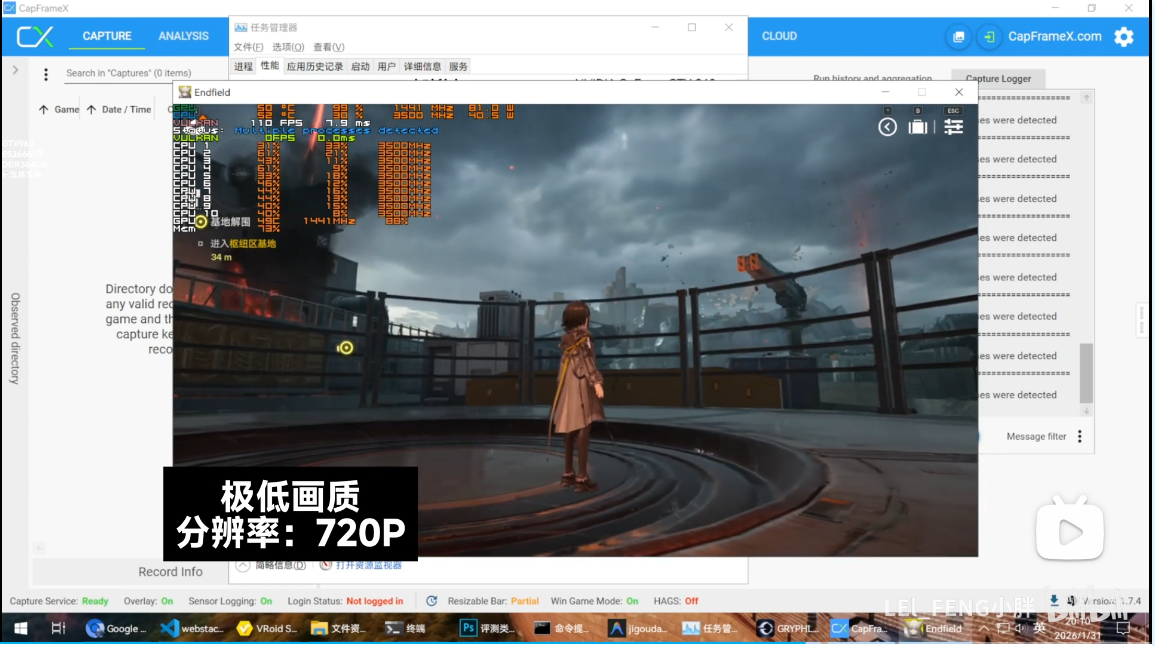Click the game's back arrow icon
The height and width of the screenshot is (646, 1155).
(888, 127)
